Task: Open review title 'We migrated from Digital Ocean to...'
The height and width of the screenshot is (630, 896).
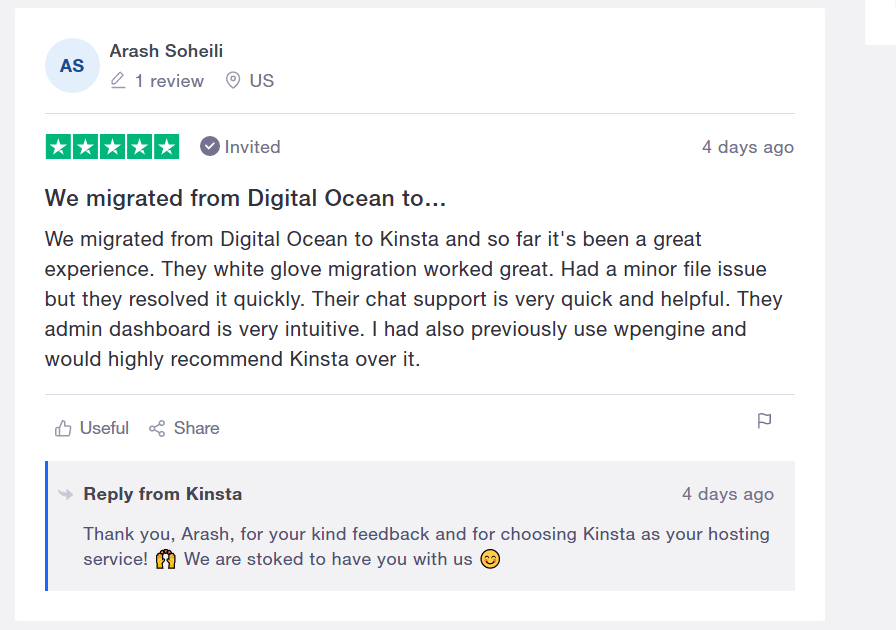Action: tap(245, 198)
